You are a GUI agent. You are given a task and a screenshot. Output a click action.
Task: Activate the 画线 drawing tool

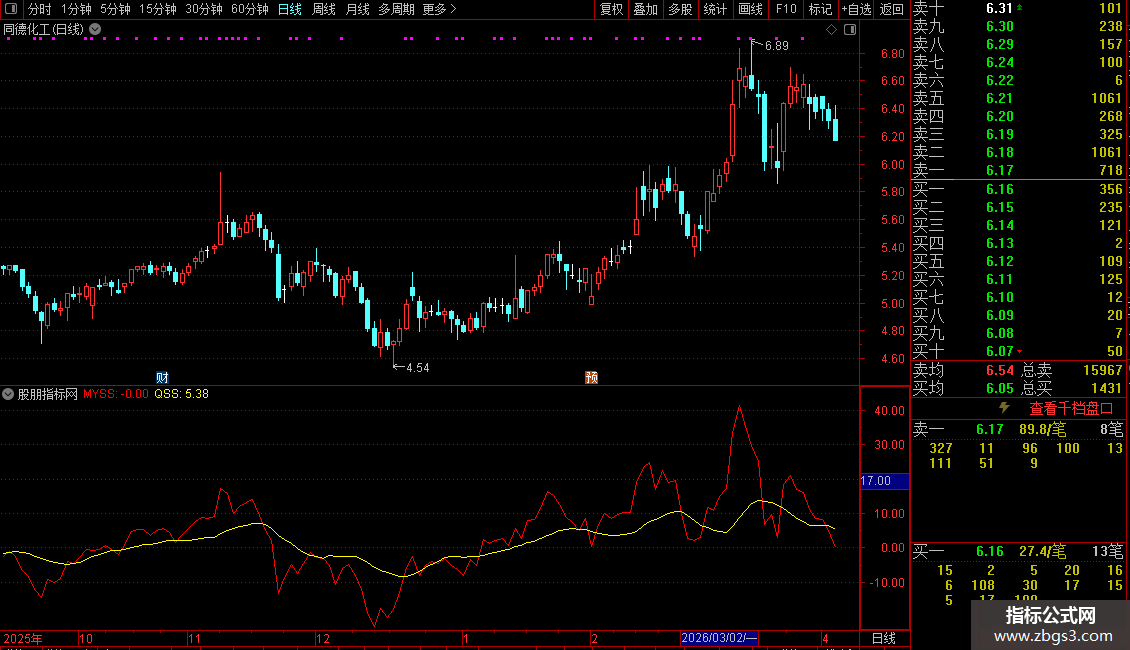pos(750,9)
